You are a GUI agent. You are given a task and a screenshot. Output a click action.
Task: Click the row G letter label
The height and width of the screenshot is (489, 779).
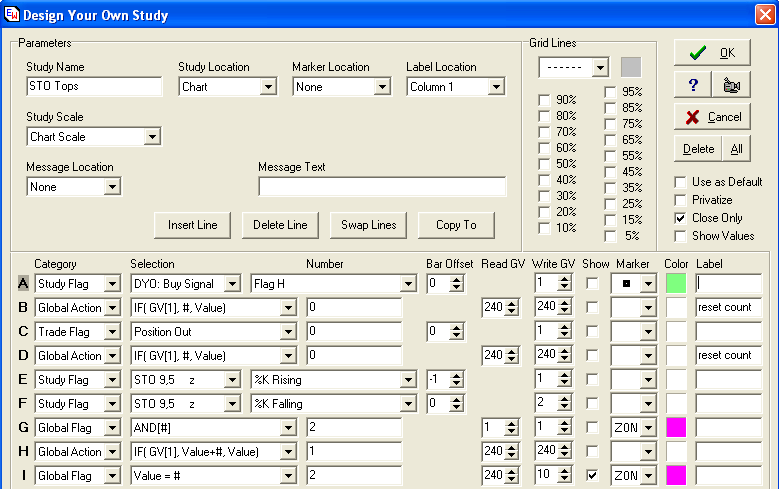22,427
